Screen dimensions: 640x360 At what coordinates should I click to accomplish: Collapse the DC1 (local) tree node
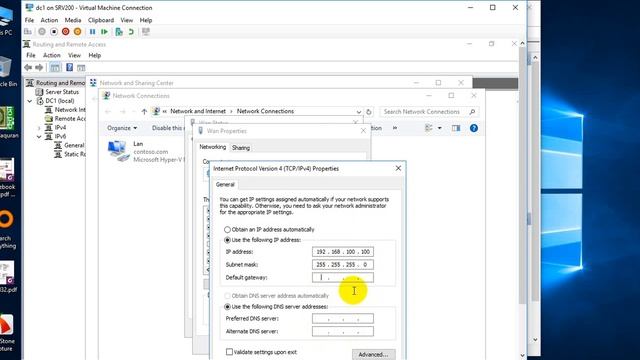(x=30, y=101)
